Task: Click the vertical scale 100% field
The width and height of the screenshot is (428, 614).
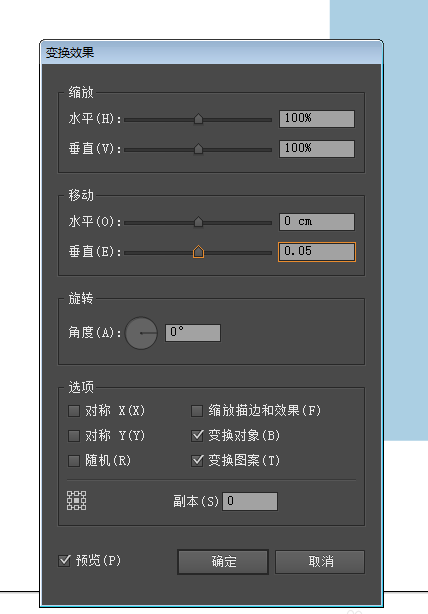Action: tap(317, 149)
